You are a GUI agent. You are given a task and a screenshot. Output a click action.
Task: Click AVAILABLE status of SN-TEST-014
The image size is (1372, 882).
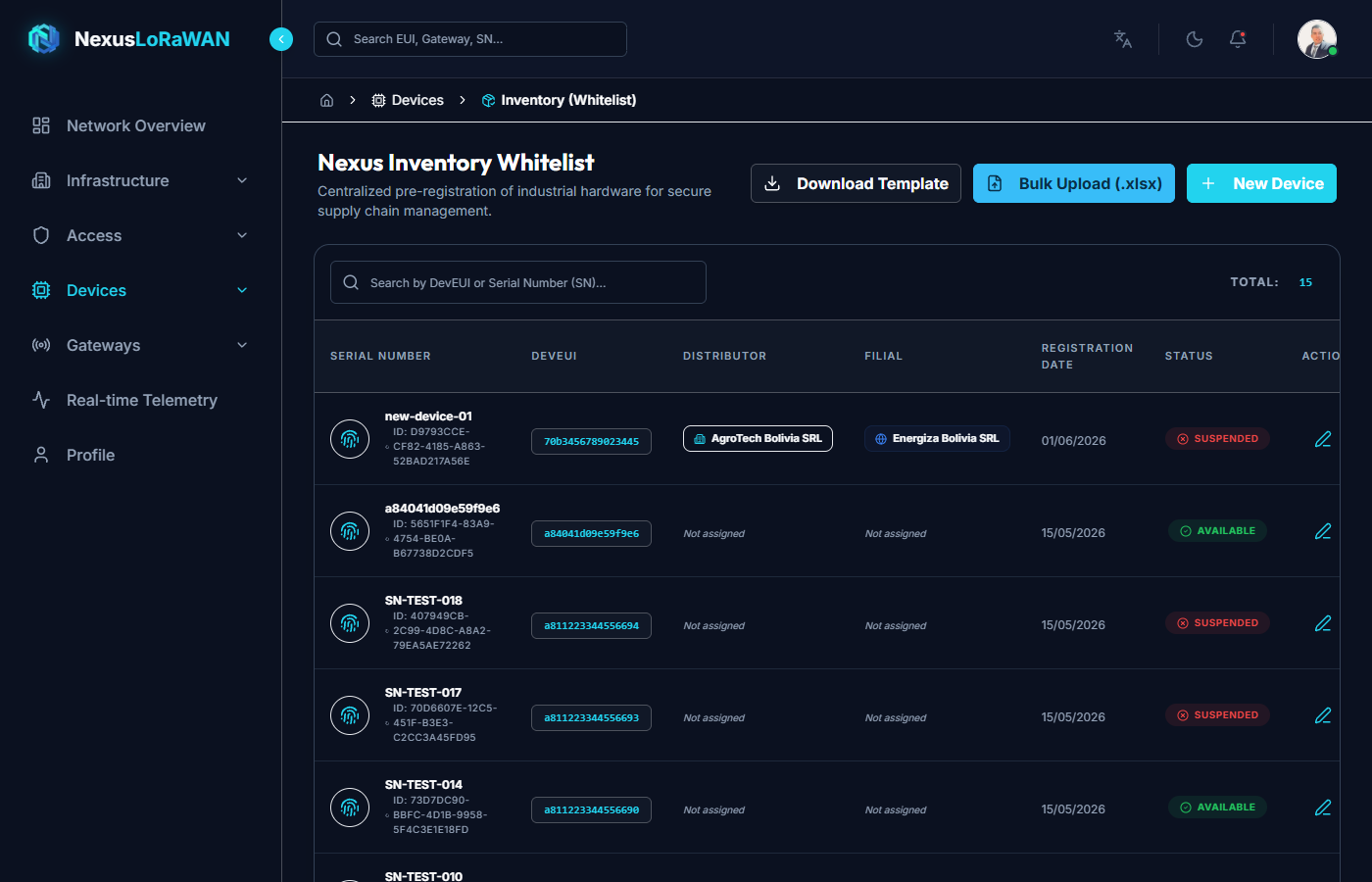[1217, 807]
